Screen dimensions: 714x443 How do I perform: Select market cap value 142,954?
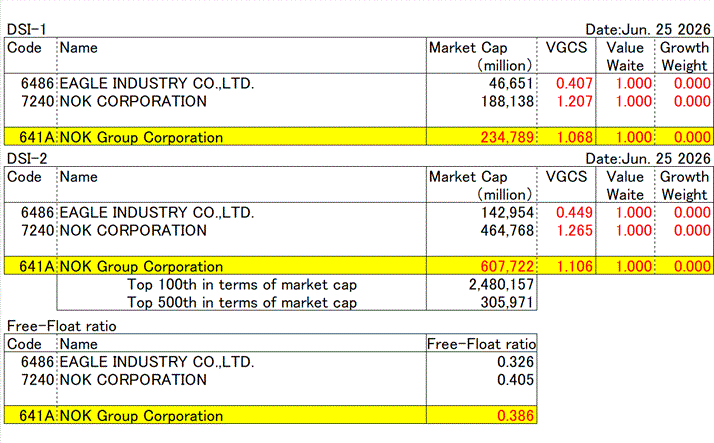507,213
